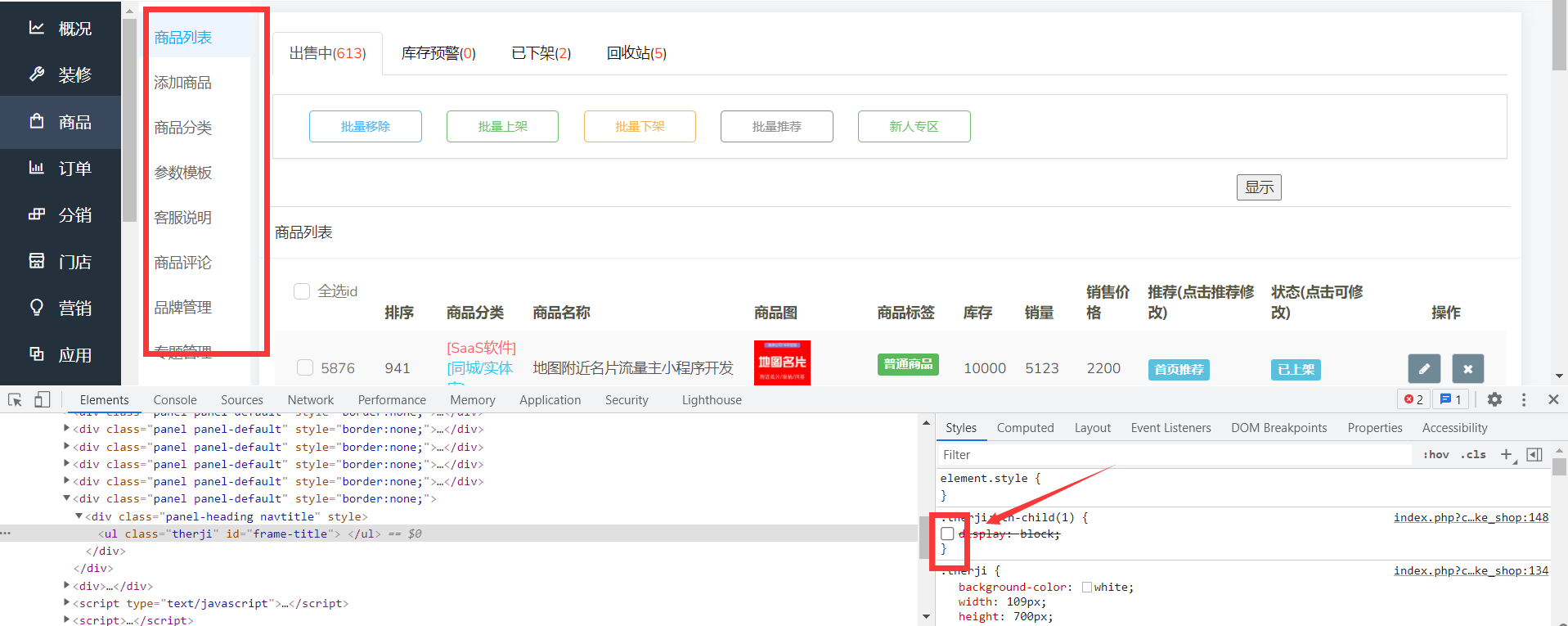1568x626 pixels.
Task: Collapse the panel-heading navtitle div node
Action: click(79, 516)
